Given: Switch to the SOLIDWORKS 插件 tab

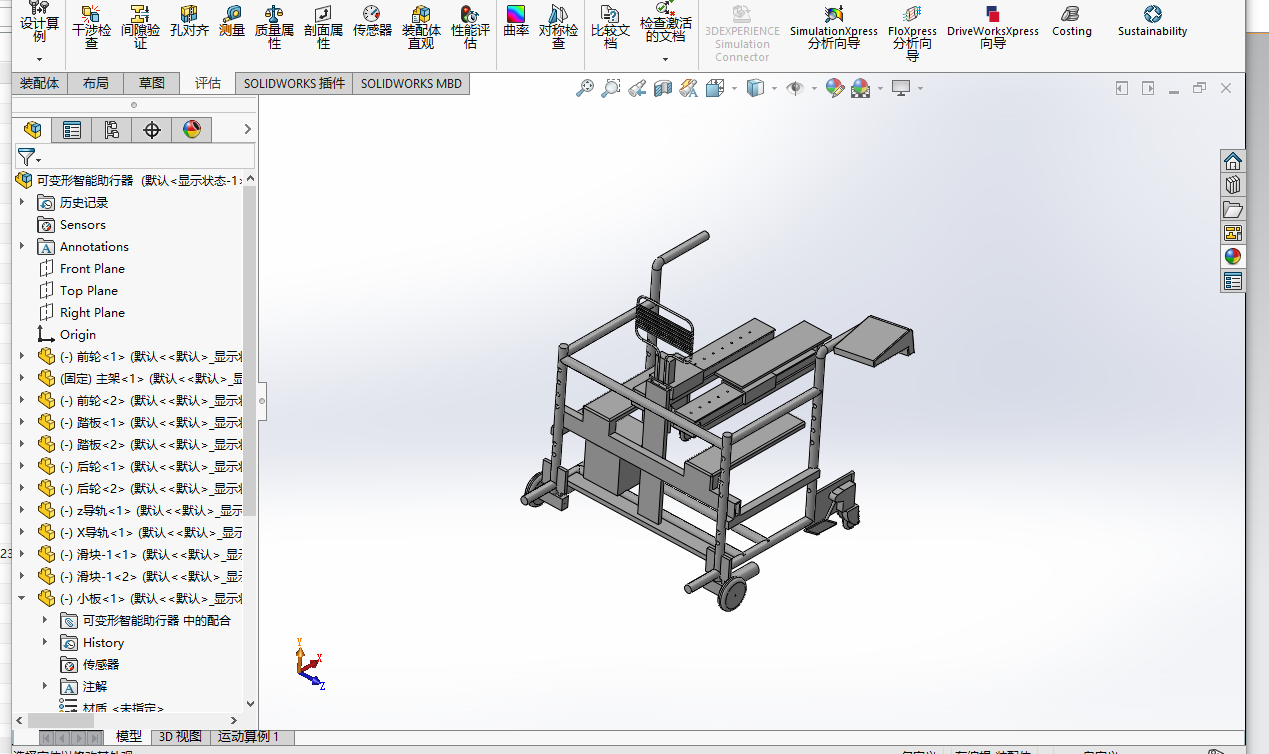Looking at the screenshot, I should pos(294,83).
